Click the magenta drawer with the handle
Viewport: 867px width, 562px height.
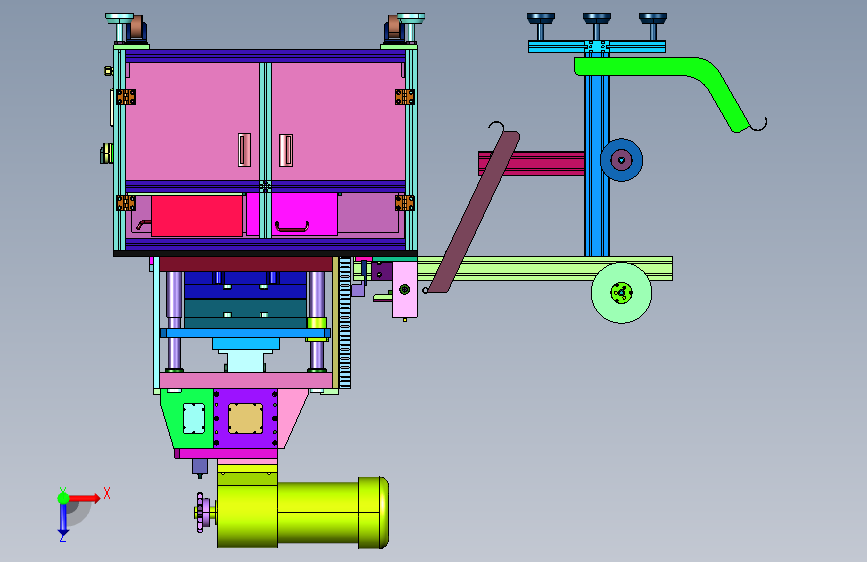305,214
